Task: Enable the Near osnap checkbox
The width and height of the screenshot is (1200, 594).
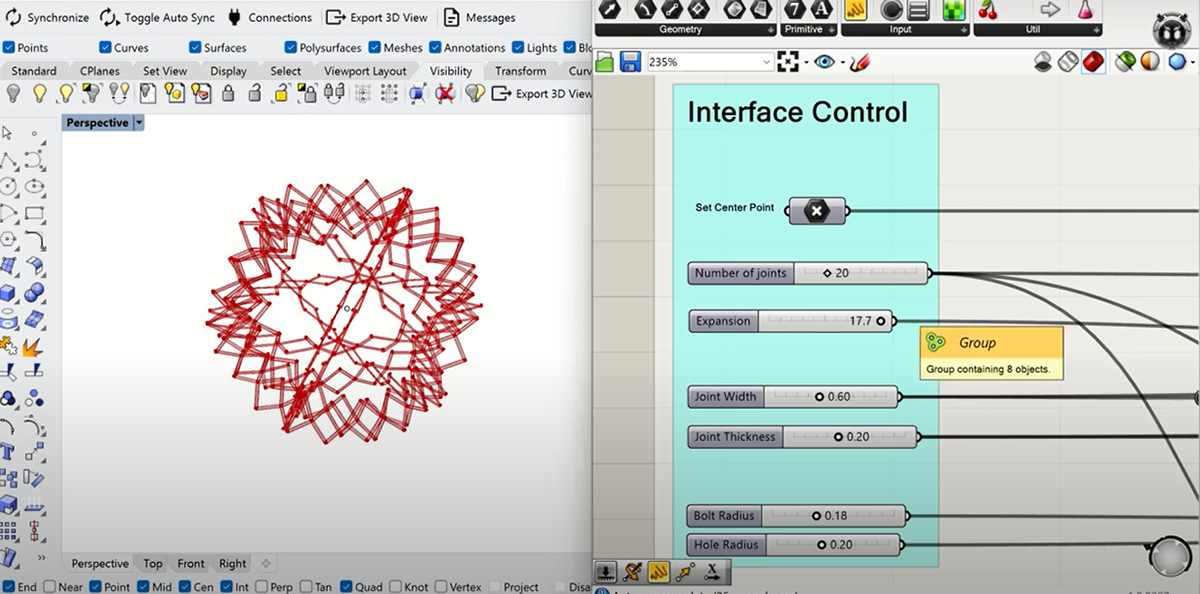Action: pyautogui.click(x=49, y=587)
